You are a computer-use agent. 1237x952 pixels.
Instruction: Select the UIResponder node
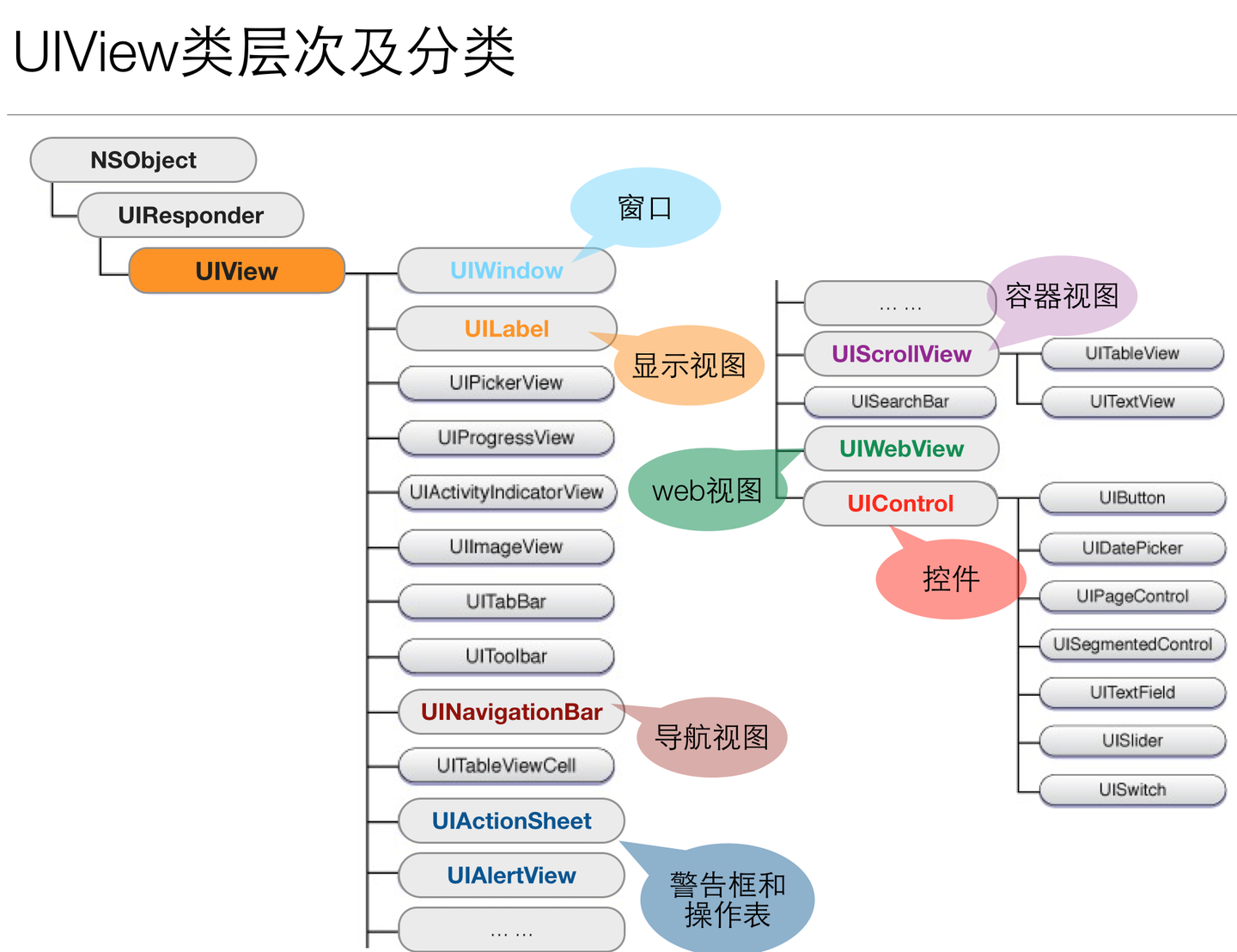click(x=190, y=216)
